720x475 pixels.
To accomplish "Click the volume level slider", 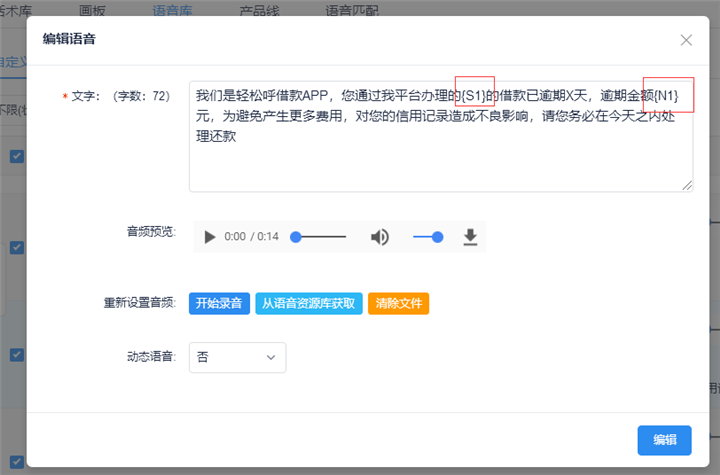I will [x=428, y=237].
